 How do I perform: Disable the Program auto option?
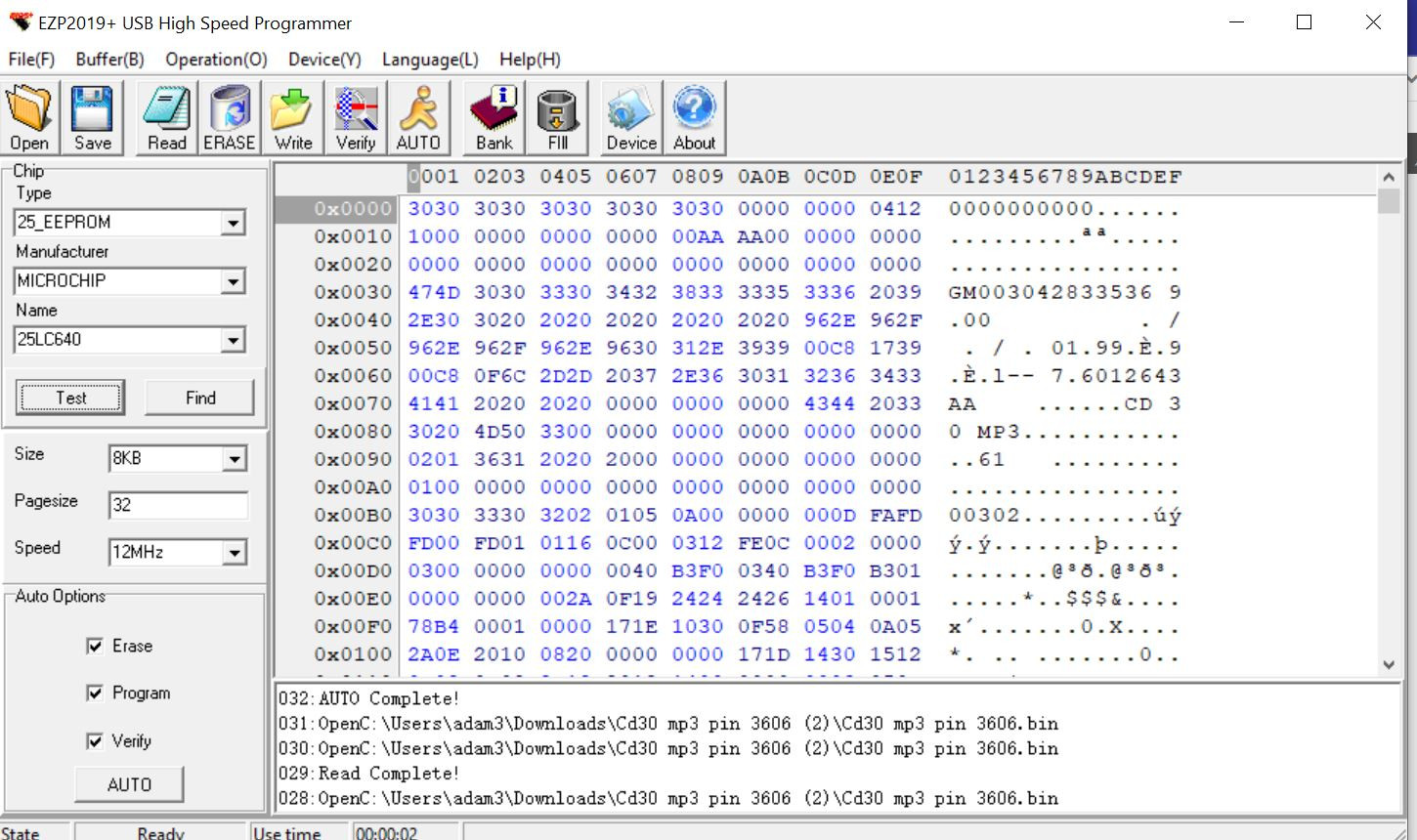95,693
